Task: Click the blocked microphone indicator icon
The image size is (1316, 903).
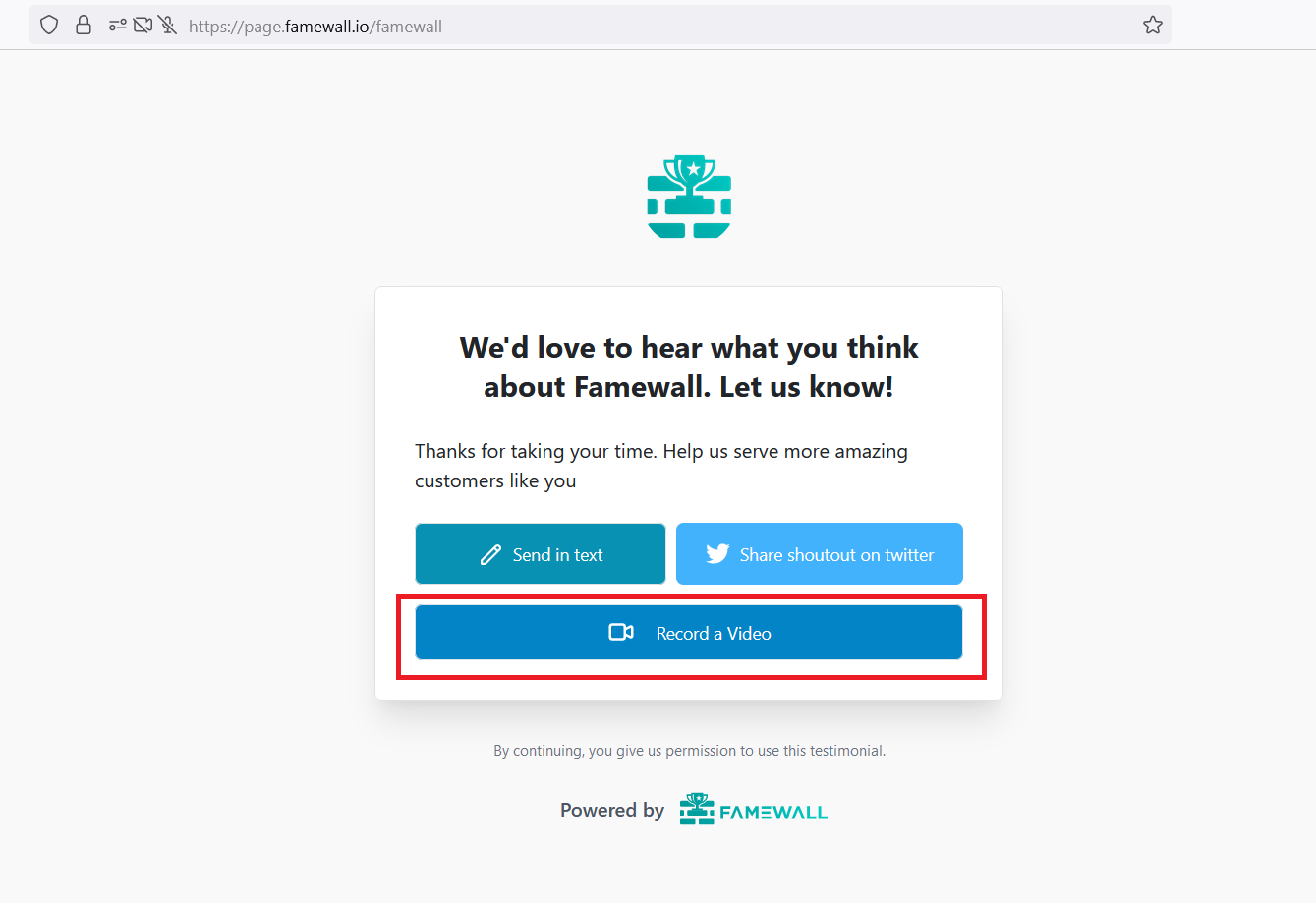Action: point(168,26)
